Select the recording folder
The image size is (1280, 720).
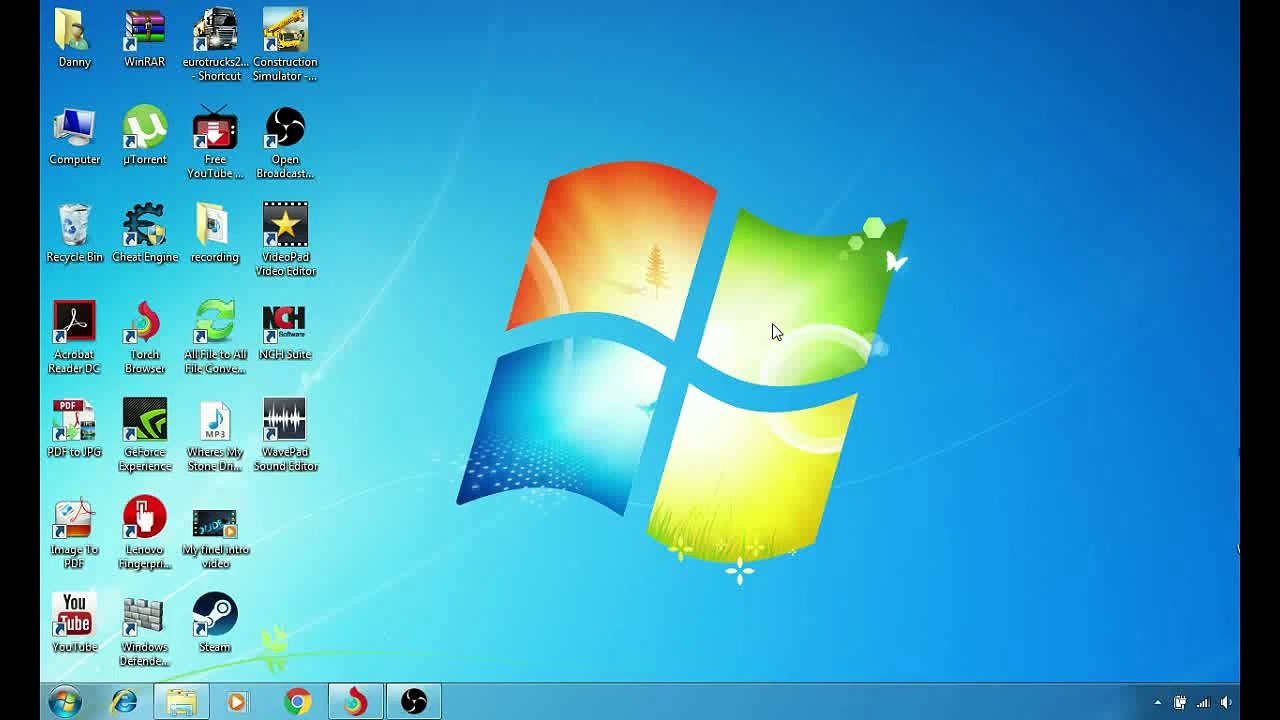pos(215,225)
